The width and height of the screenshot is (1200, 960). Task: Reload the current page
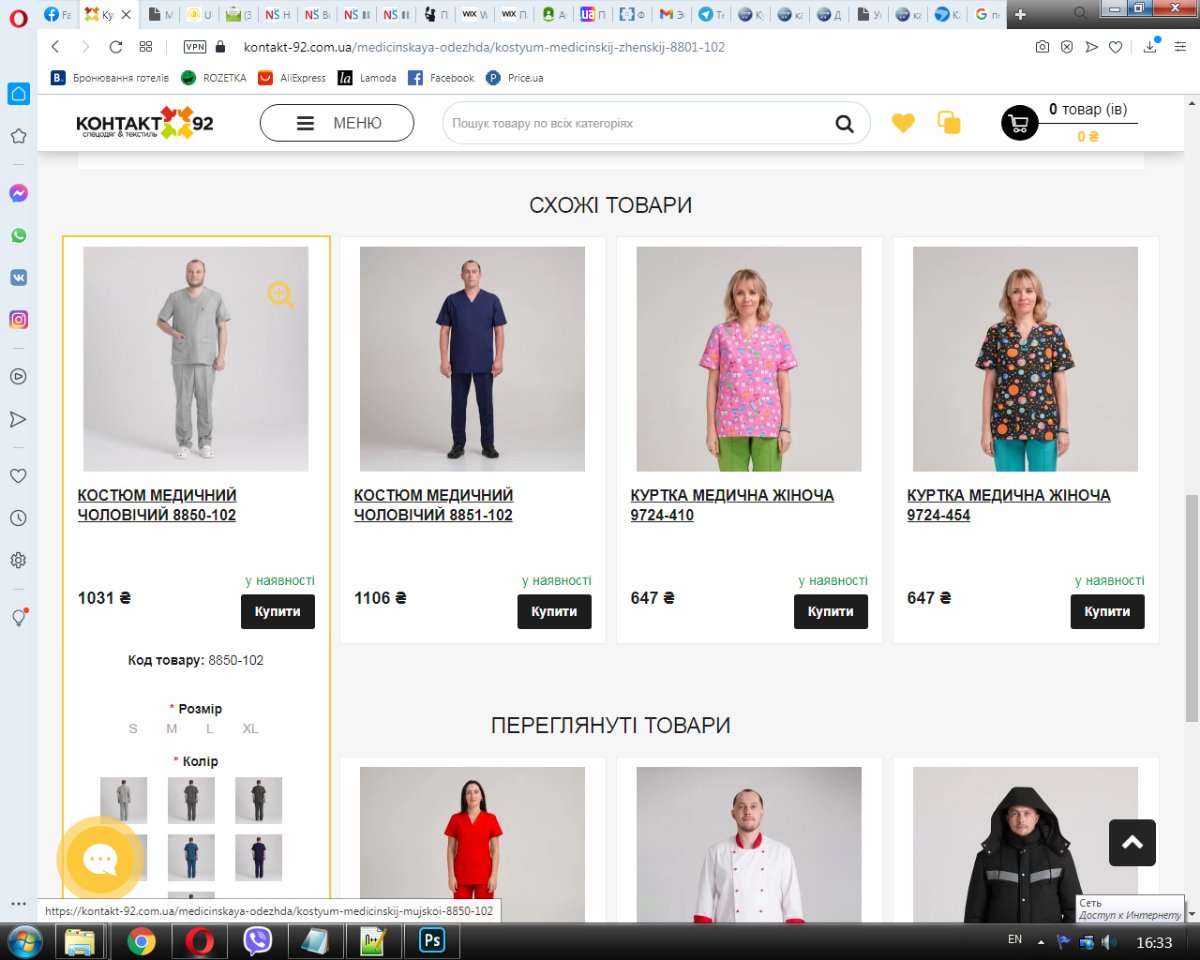(115, 47)
